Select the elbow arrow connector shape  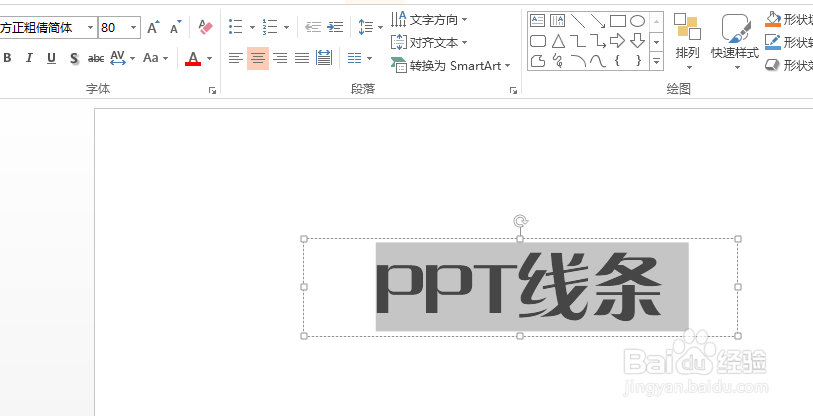(x=598, y=41)
